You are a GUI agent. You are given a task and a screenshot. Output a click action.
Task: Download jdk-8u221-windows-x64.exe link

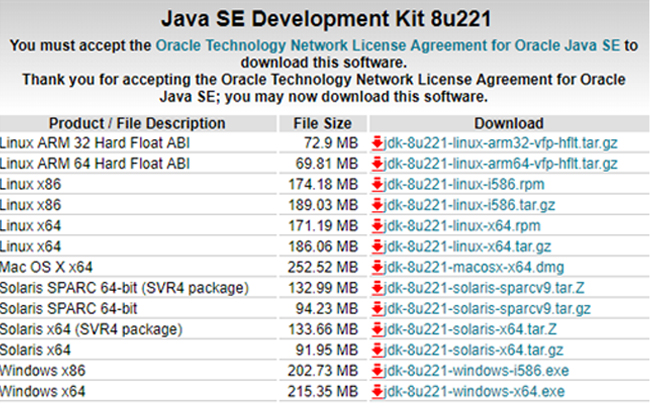(475, 391)
